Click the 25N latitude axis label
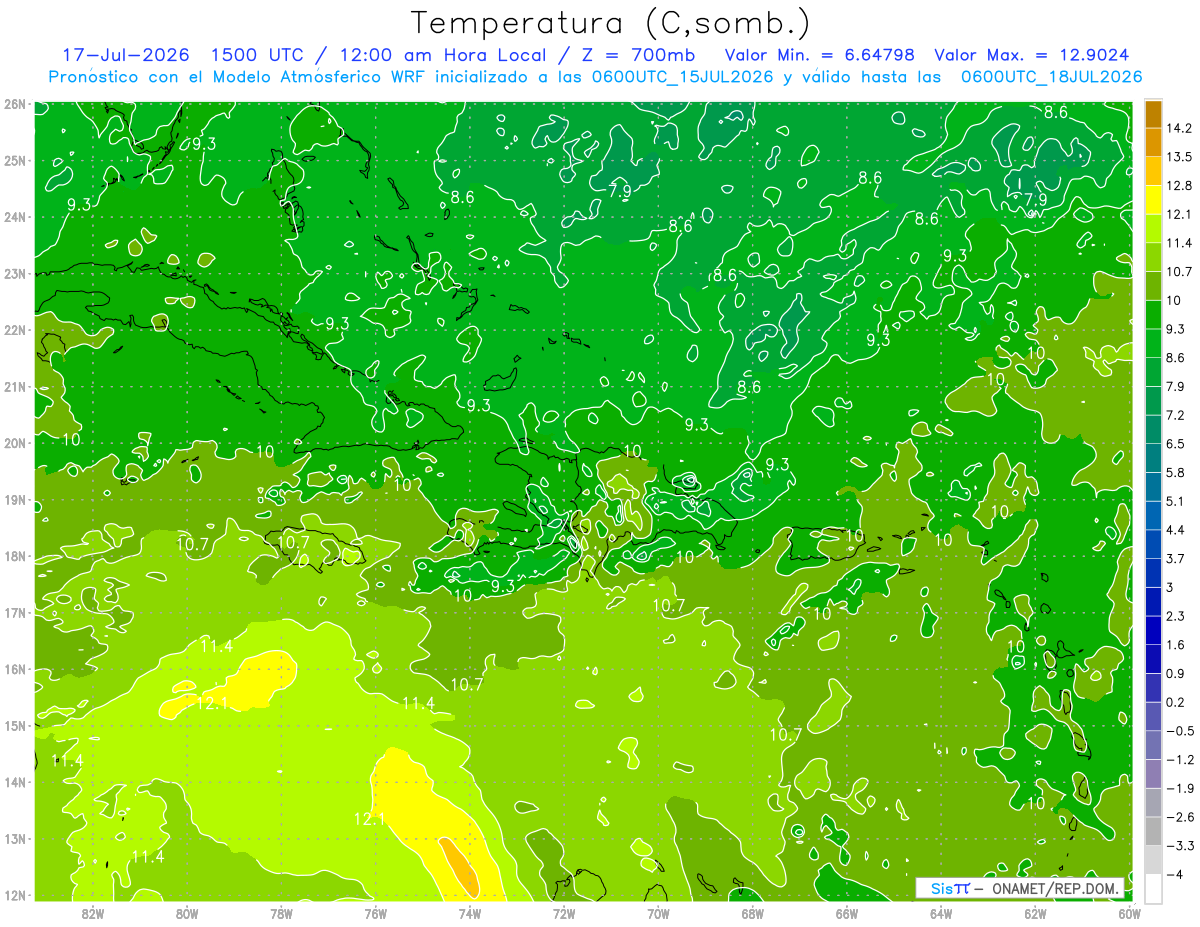This screenshot has height=927, width=1200. click(x=14, y=160)
